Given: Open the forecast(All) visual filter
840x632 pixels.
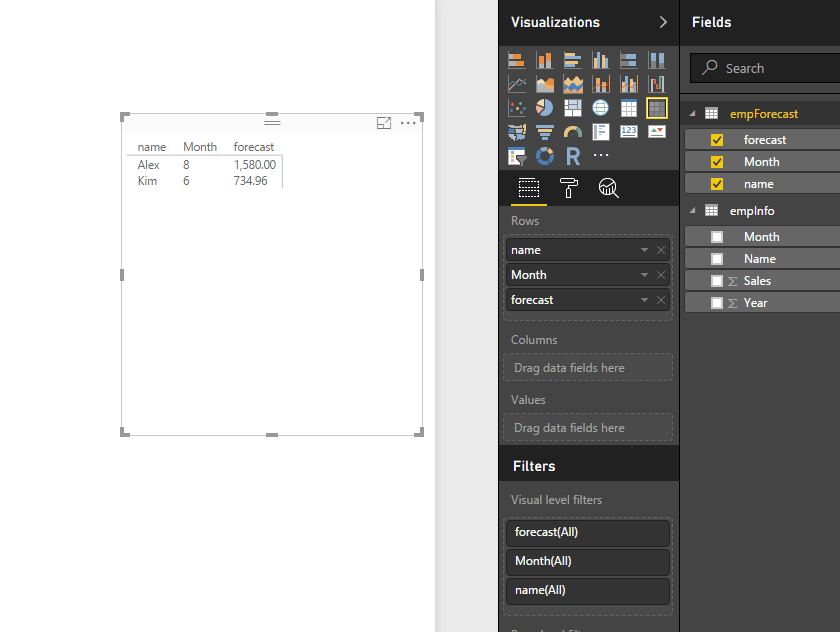Looking at the screenshot, I should [587, 533].
